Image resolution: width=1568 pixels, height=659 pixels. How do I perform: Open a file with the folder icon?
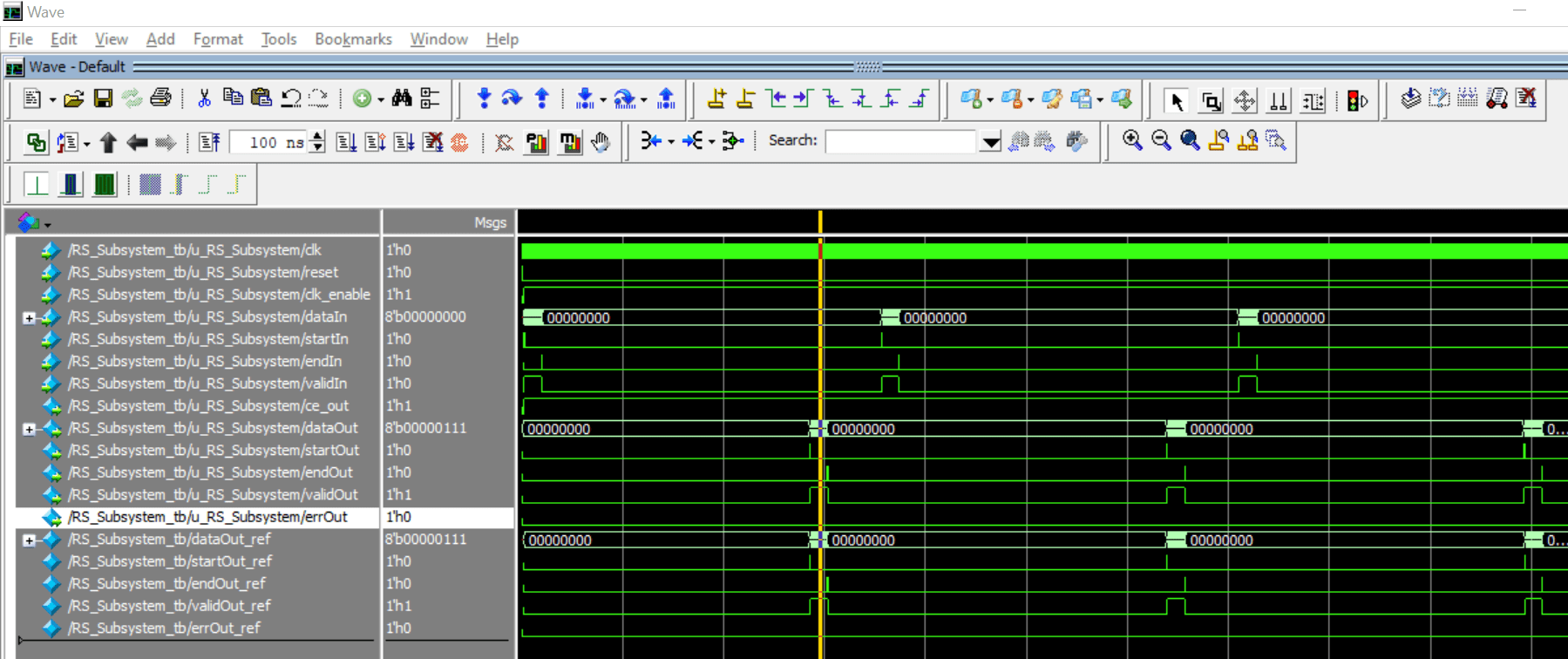tap(74, 99)
